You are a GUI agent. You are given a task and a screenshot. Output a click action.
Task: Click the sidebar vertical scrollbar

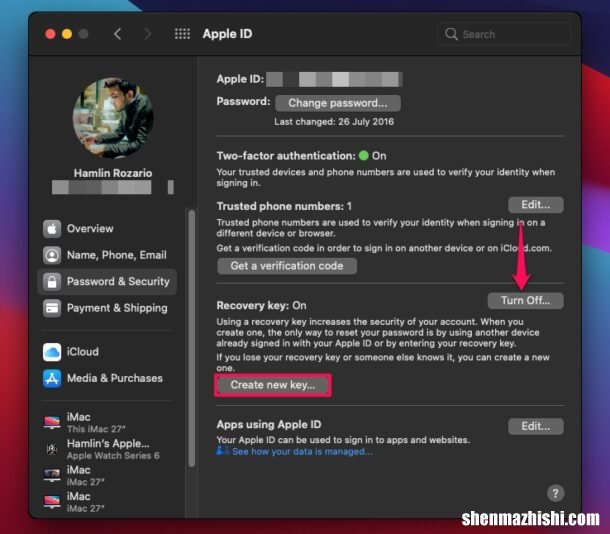[x=191, y=338]
